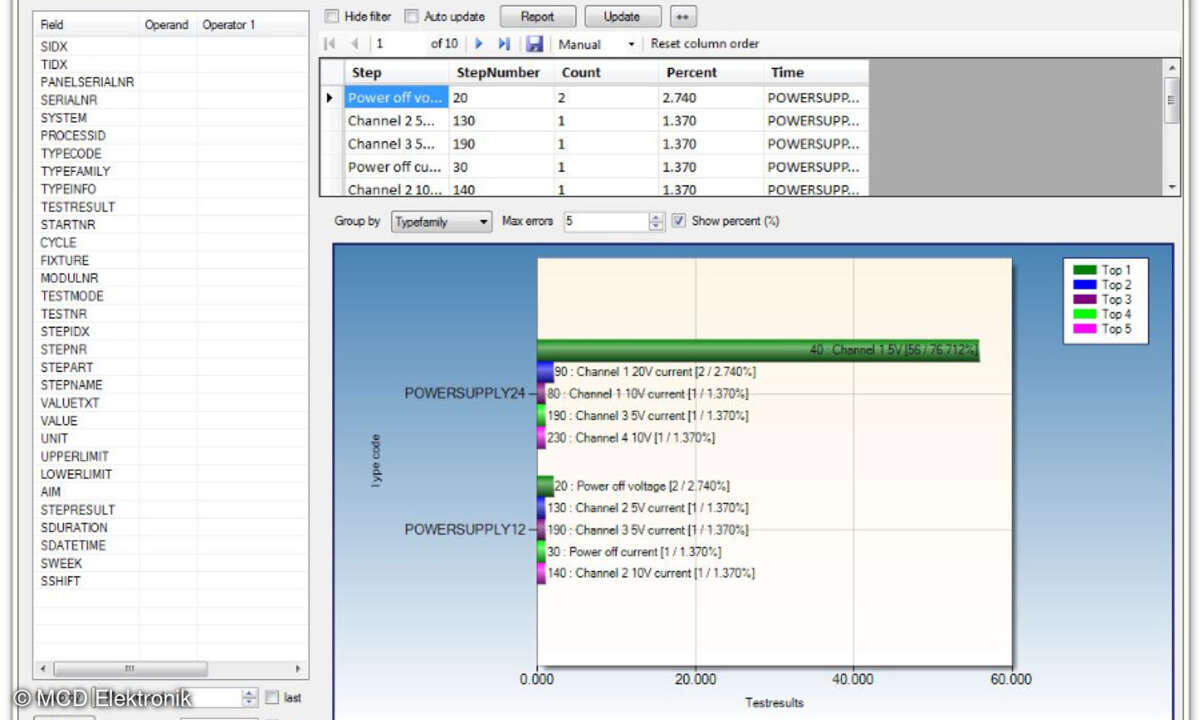Enable the Auto update checkbox

411,17
